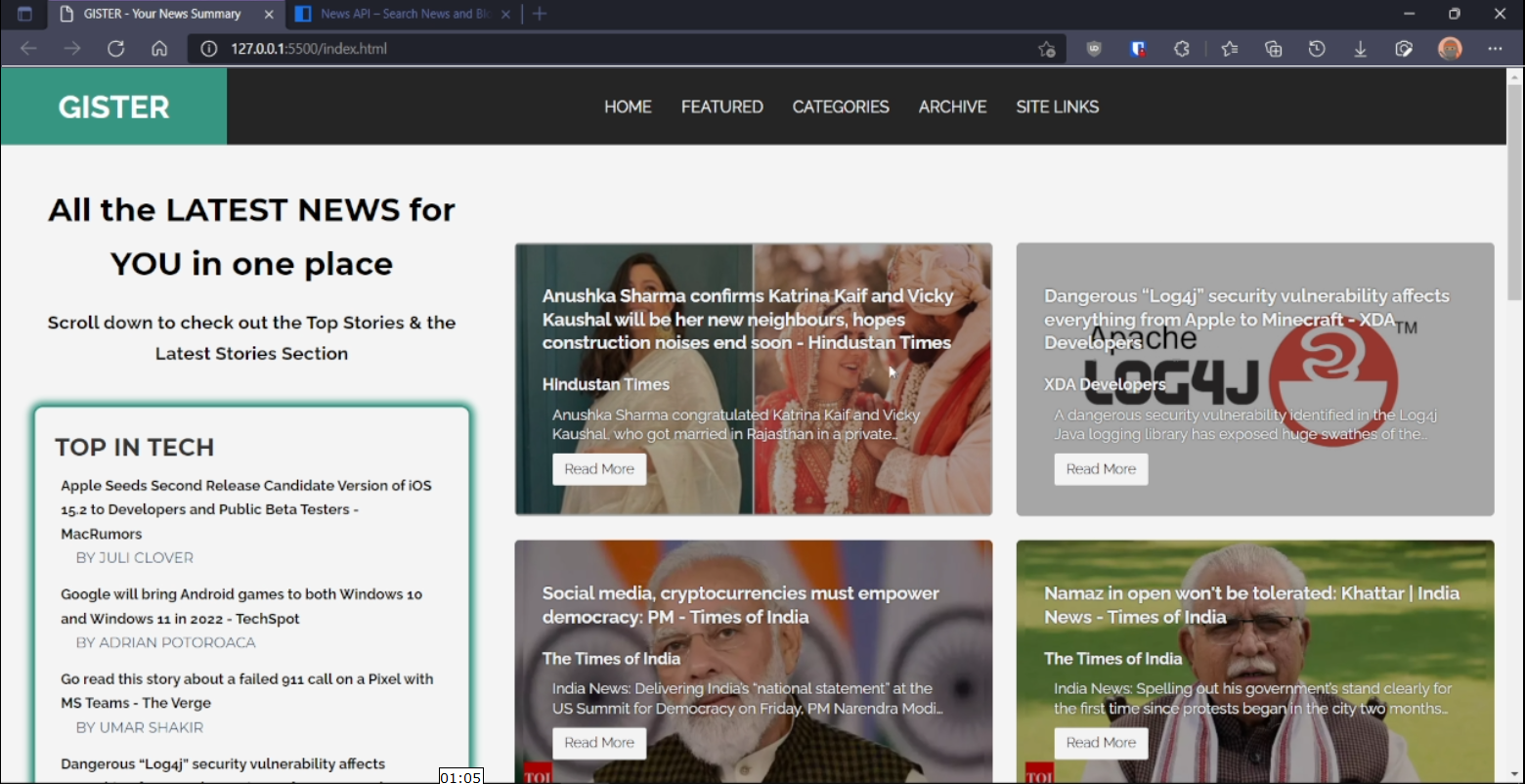Click BY JULI CLOVER author line
1525x784 pixels.
pyautogui.click(x=135, y=558)
